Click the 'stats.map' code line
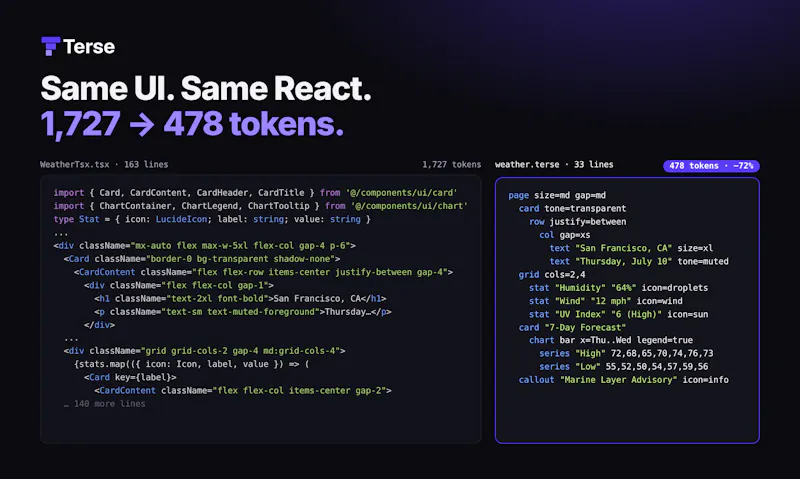This screenshot has height=479, width=800. pos(192,364)
